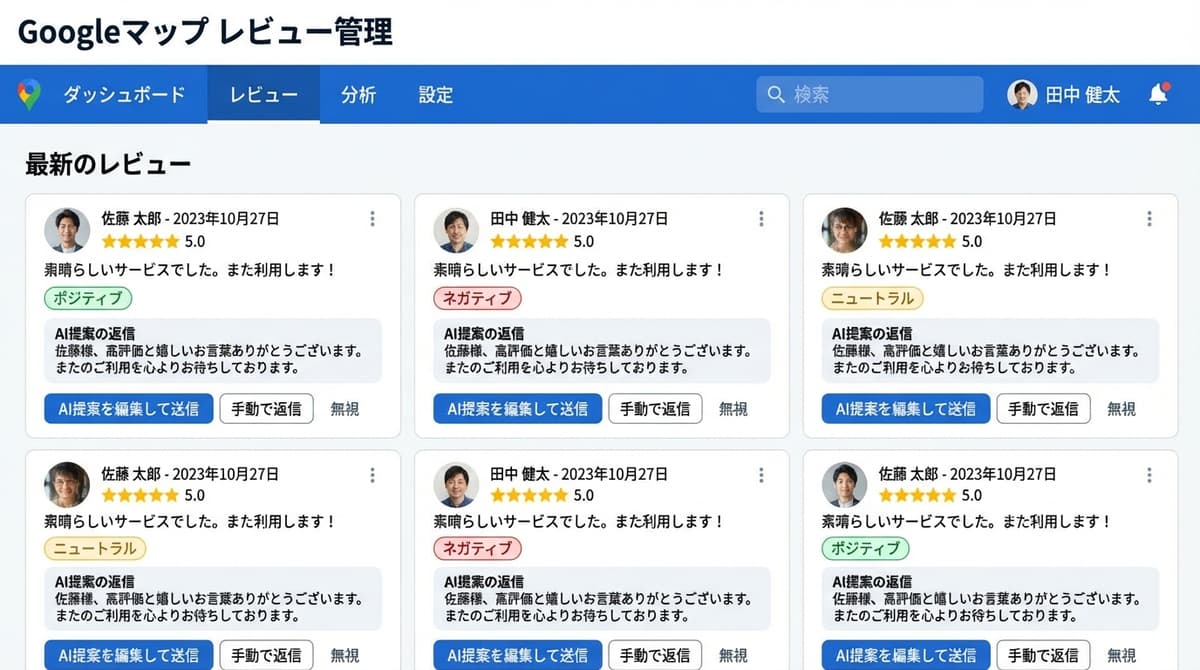Go to the ダッシュボード tab
Viewport: 1200px width, 670px height.
[x=124, y=95]
